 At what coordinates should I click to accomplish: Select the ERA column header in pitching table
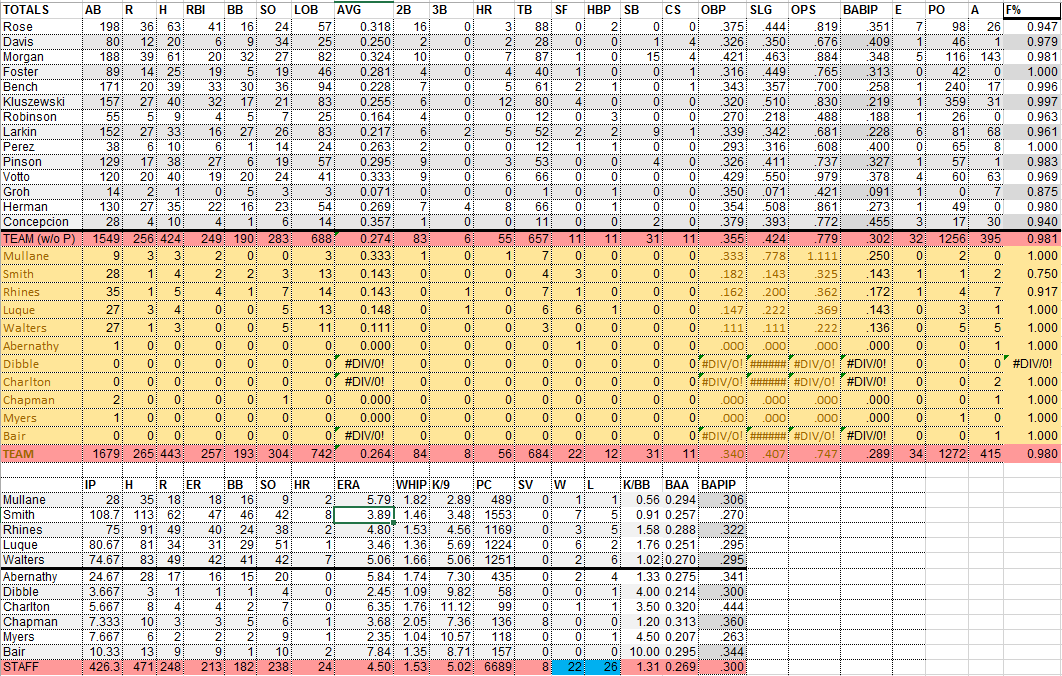[364, 484]
